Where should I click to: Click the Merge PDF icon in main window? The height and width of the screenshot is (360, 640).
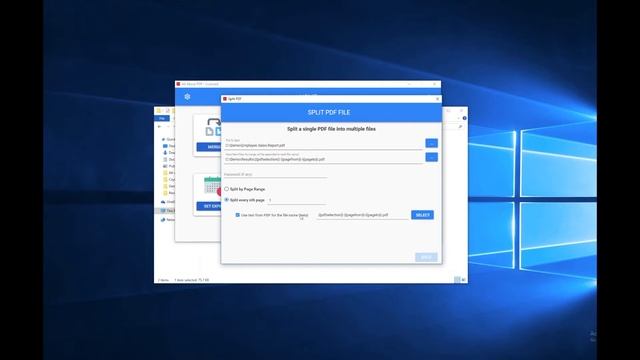213,127
